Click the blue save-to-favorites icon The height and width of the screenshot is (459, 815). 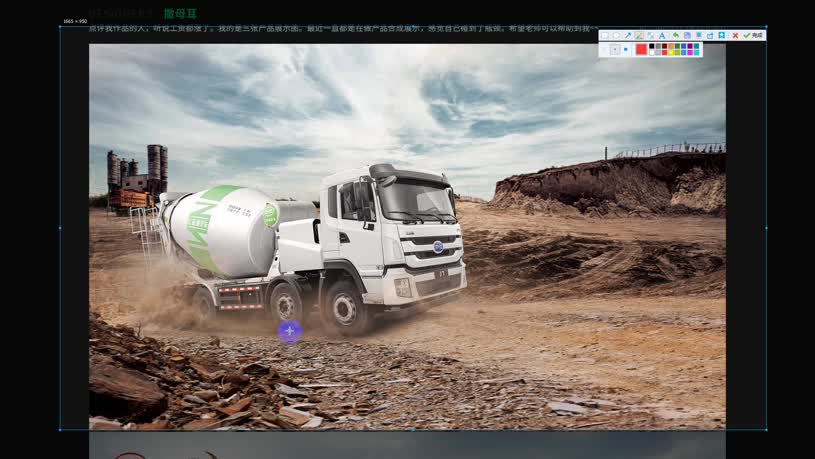point(721,35)
